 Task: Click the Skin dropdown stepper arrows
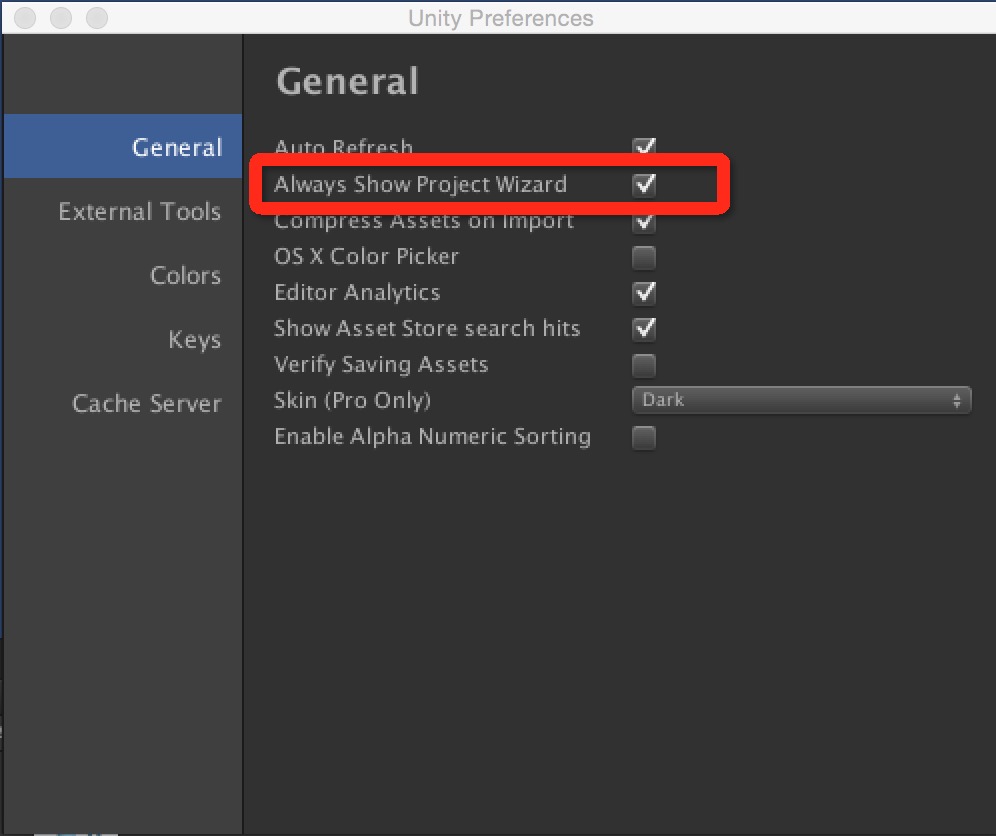click(x=958, y=400)
